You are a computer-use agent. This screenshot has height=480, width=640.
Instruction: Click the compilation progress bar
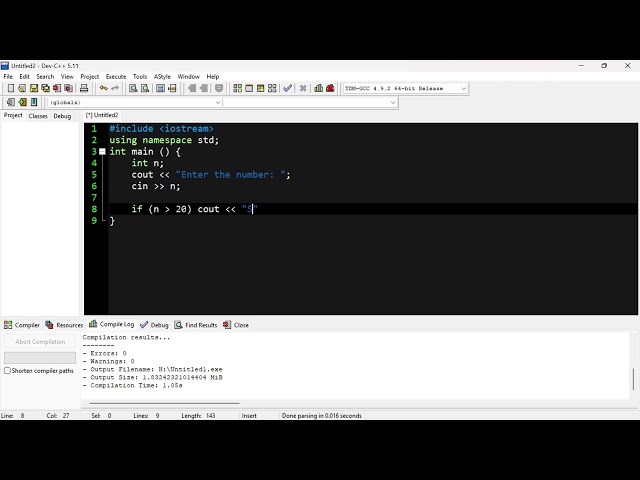40,358
